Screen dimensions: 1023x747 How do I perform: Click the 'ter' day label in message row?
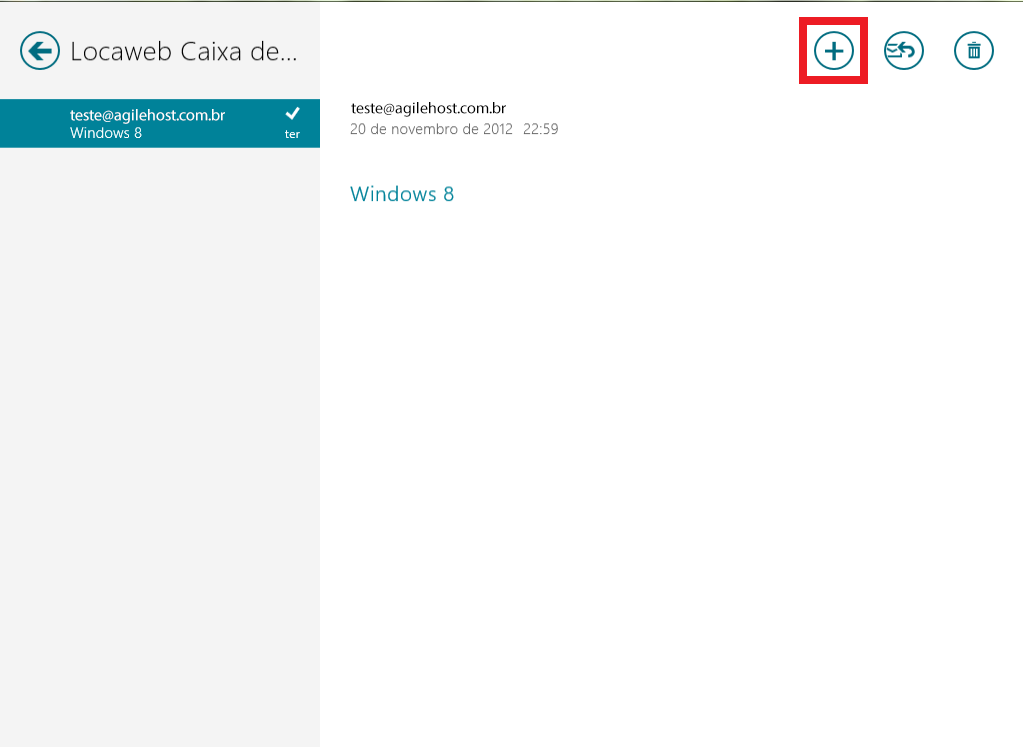coord(292,134)
